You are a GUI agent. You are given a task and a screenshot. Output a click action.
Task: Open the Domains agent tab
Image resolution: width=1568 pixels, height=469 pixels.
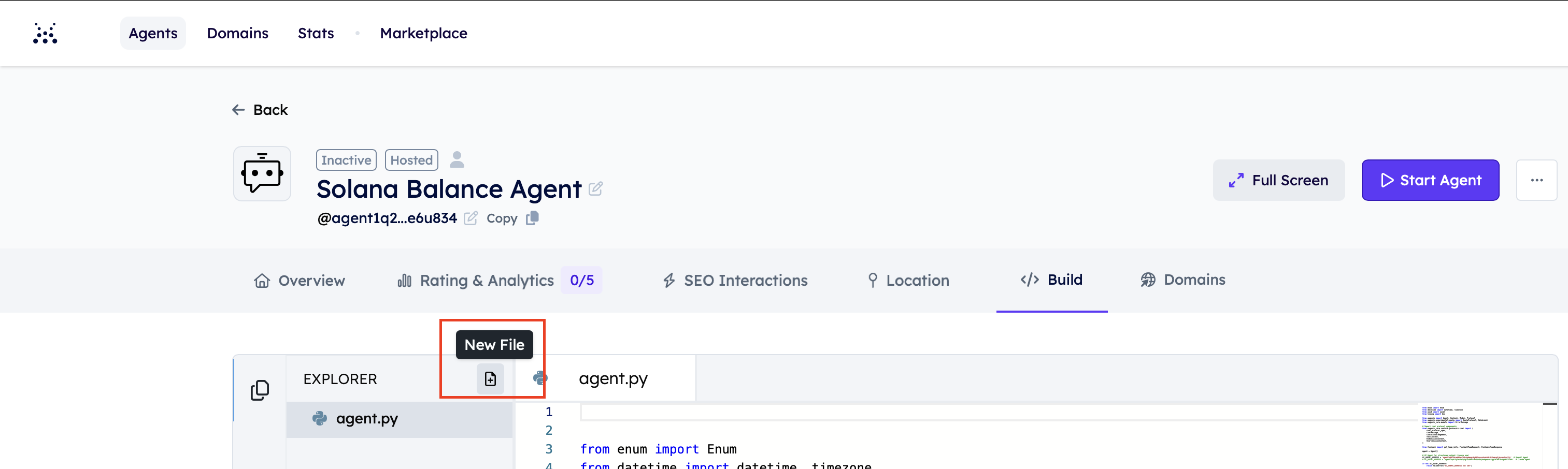point(1182,280)
